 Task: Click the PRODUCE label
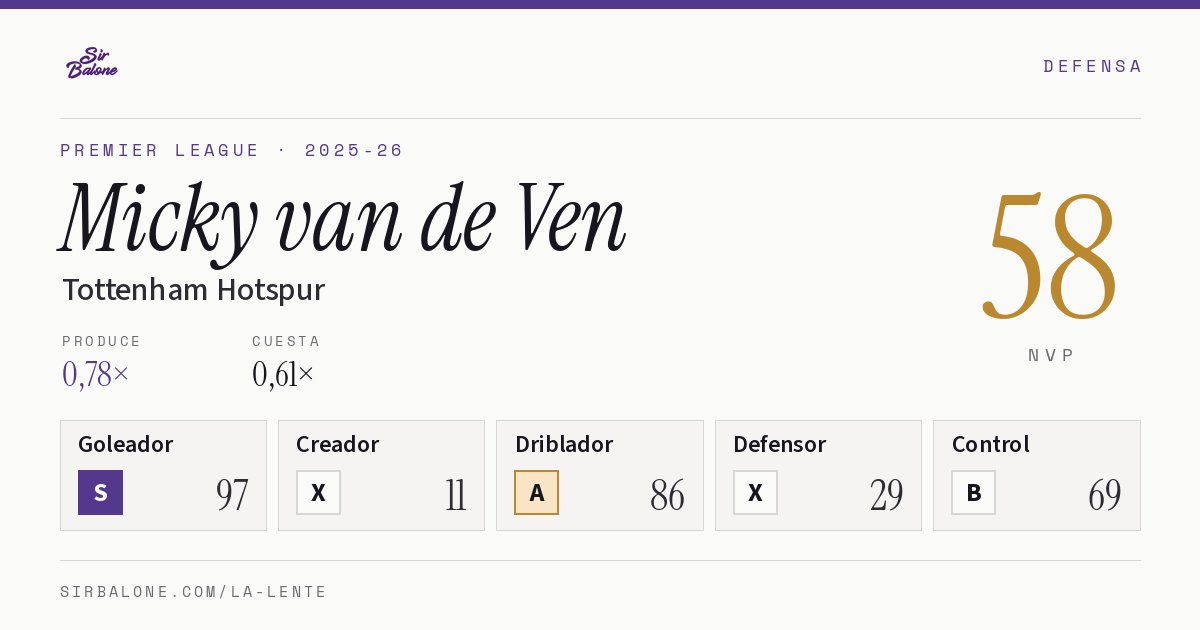[102, 341]
